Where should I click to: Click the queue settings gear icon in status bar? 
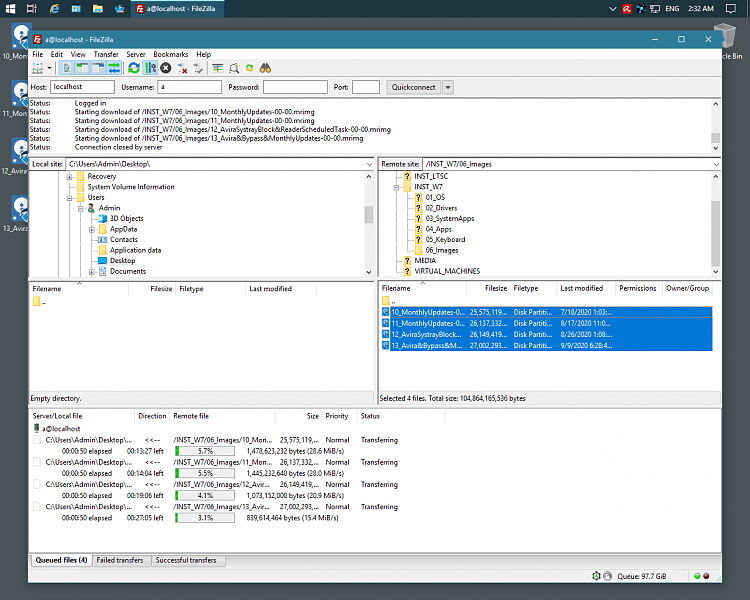[x=596, y=576]
